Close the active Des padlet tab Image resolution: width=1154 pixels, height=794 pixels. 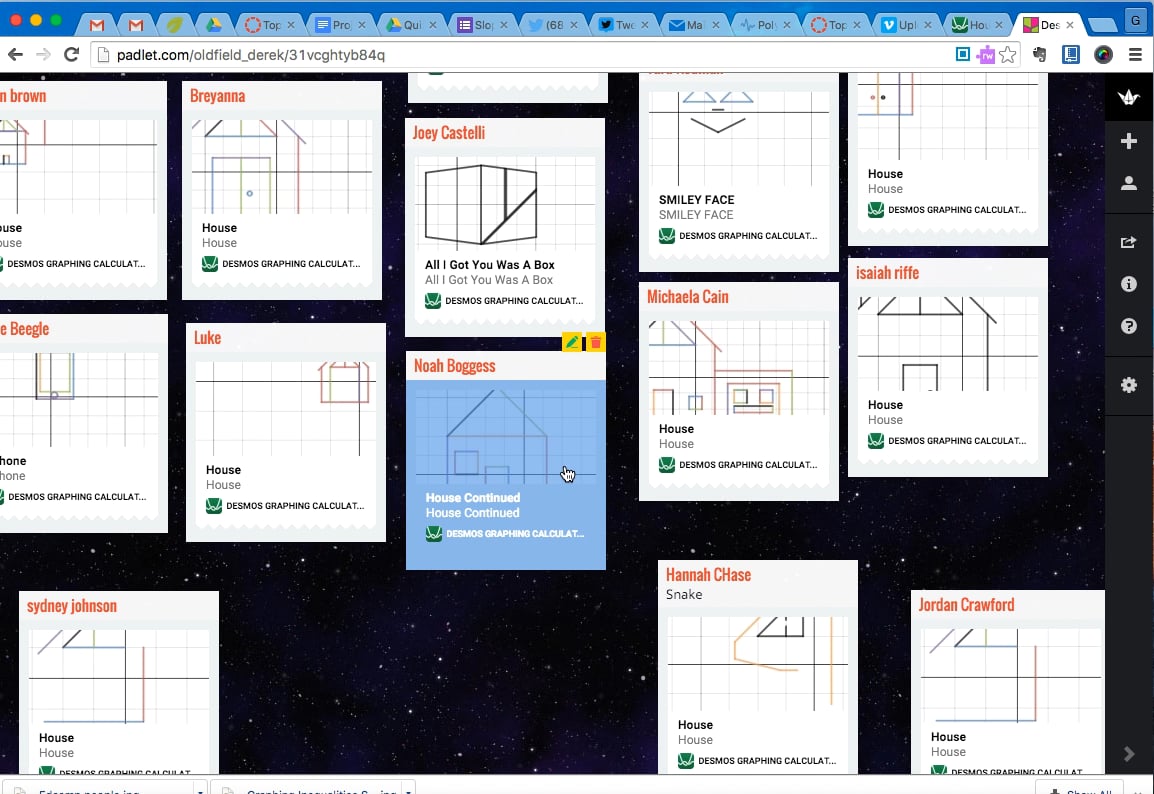tap(1070, 25)
